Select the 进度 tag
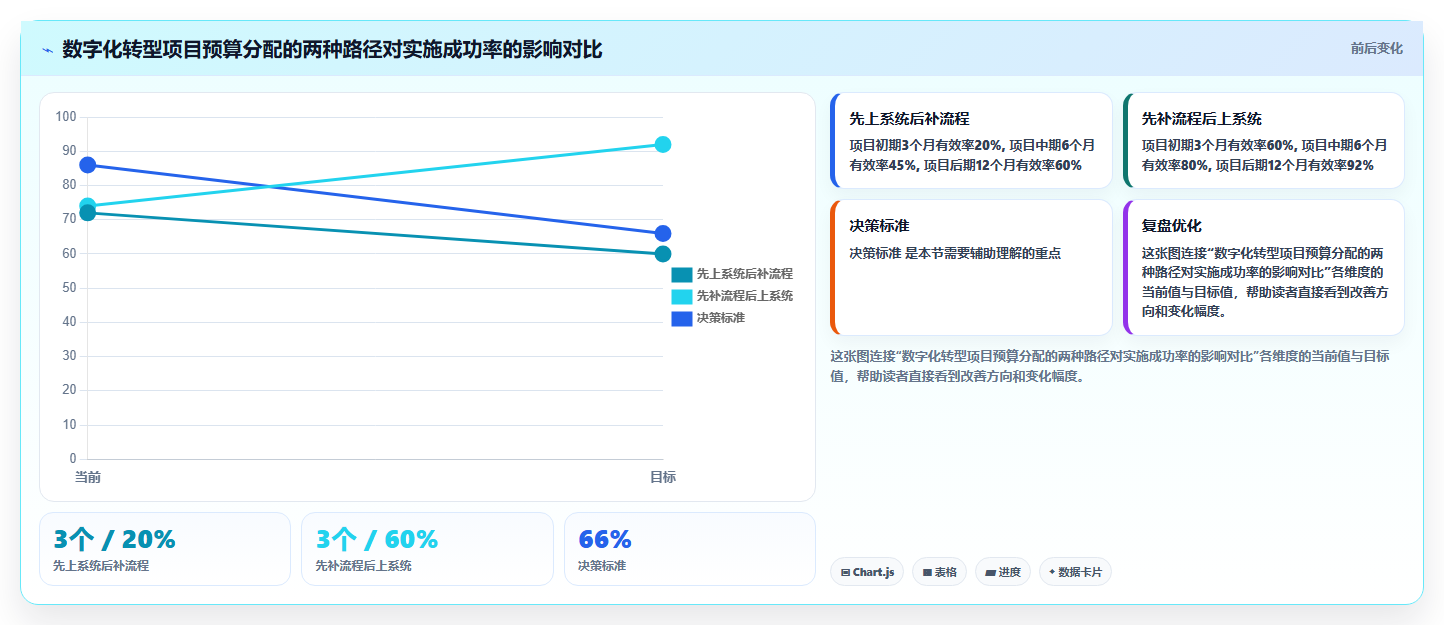This screenshot has height=625, width=1444. 1003,572
